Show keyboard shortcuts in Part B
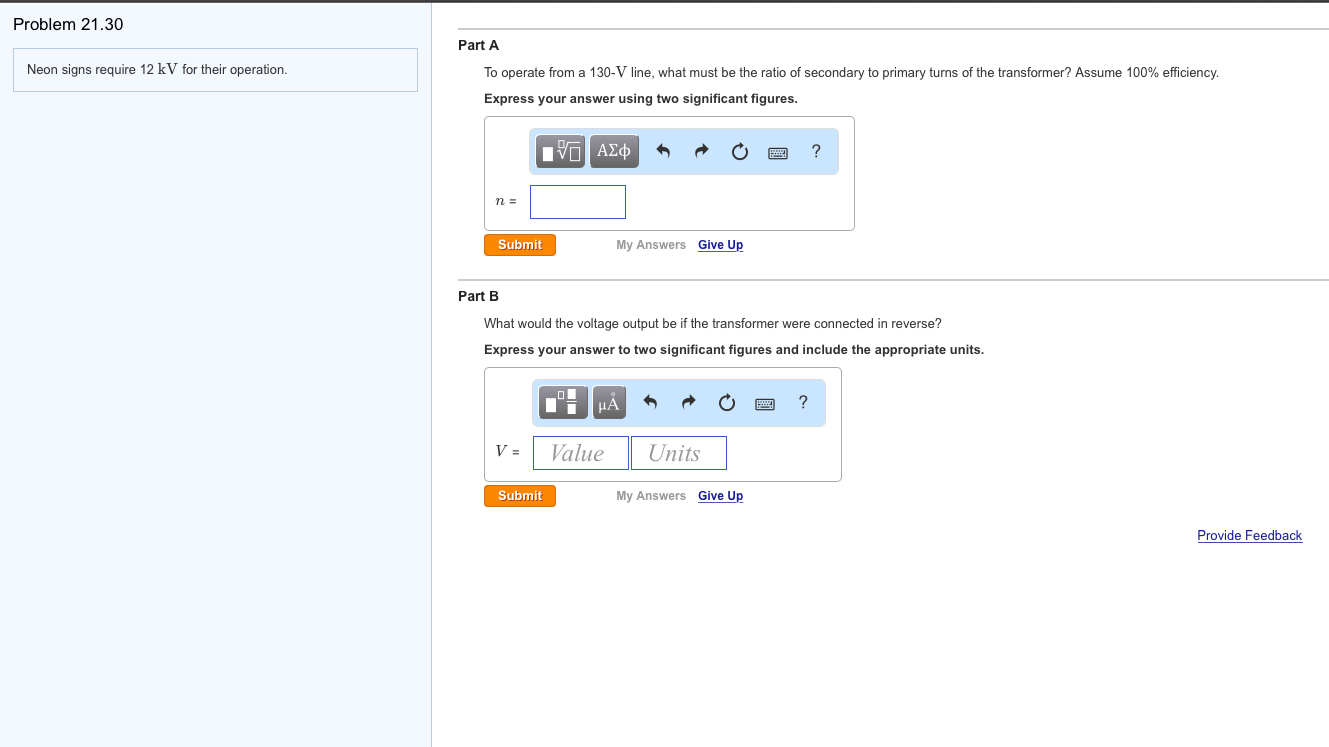The image size is (1329, 747). [x=765, y=404]
